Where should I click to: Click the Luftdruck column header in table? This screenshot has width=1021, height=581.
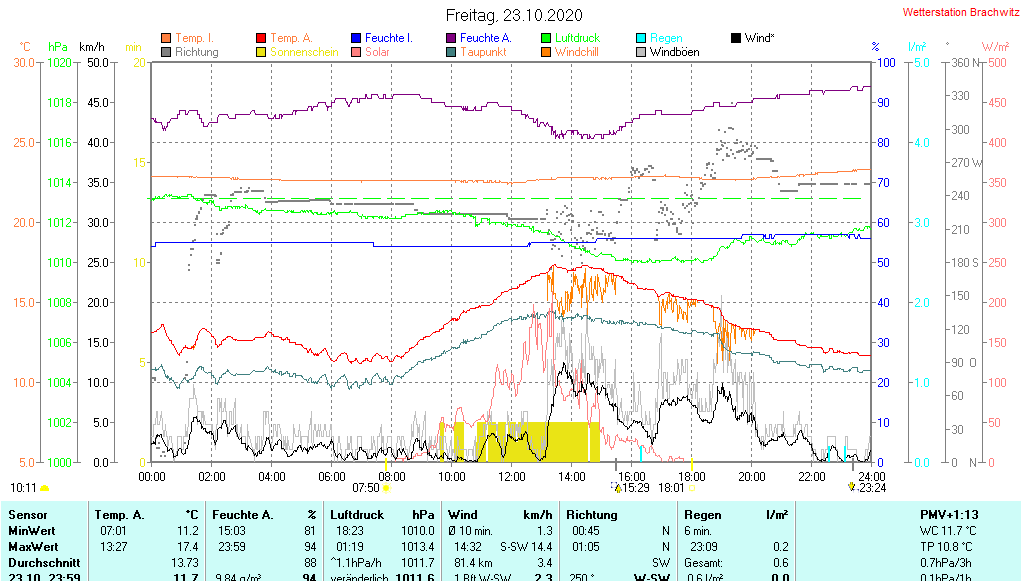[x=358, y=515]
